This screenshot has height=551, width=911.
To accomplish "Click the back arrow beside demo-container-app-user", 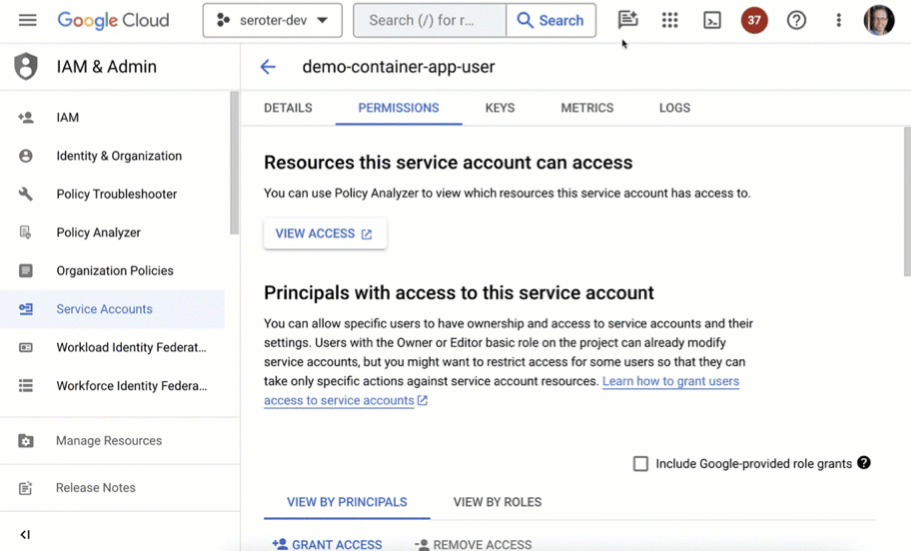I will [x=268, y=67].
